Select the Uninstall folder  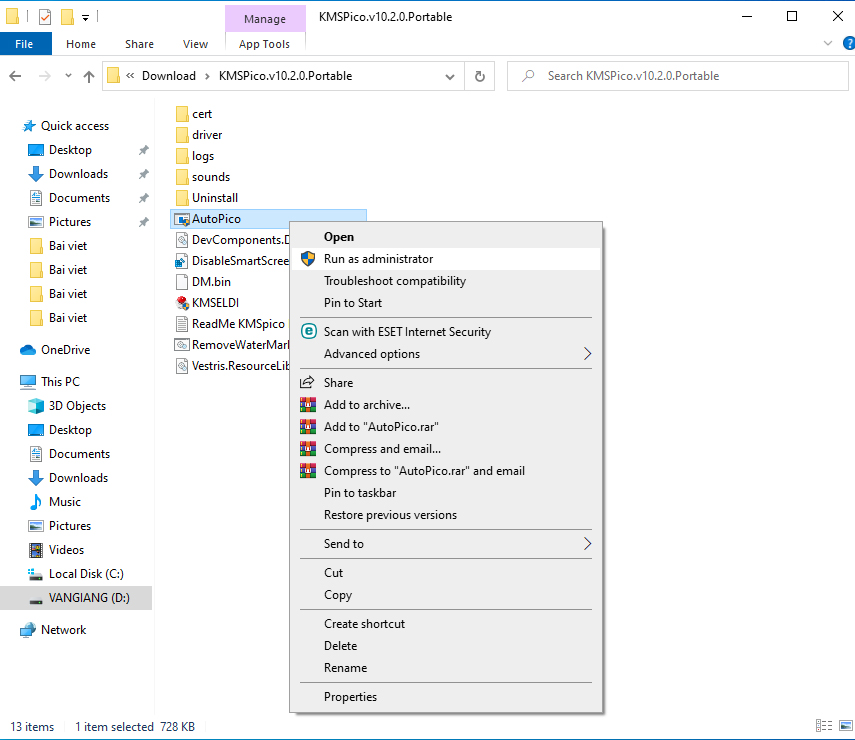(x=215, y=198)
